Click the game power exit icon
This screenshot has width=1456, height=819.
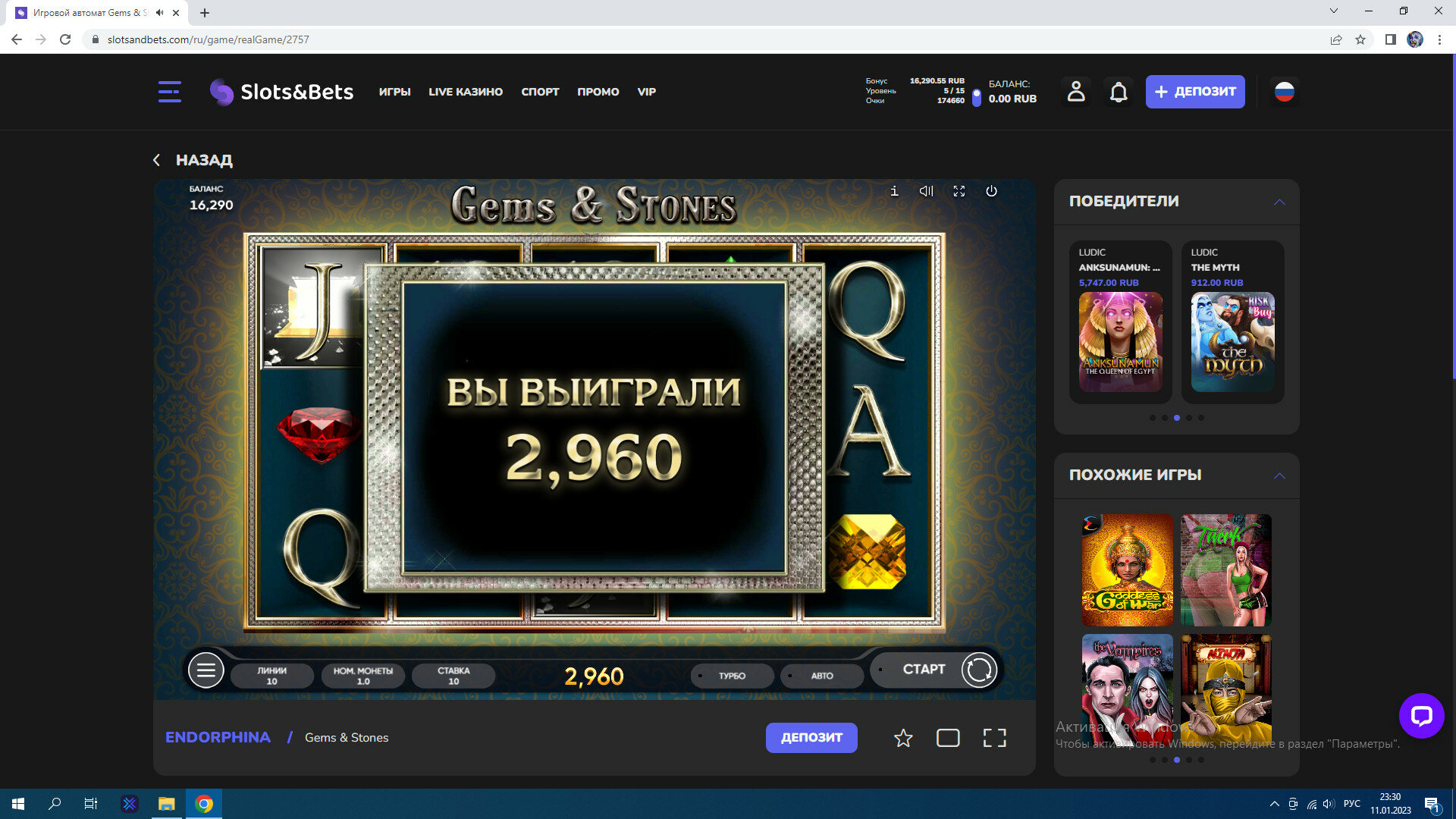point(991,191)
